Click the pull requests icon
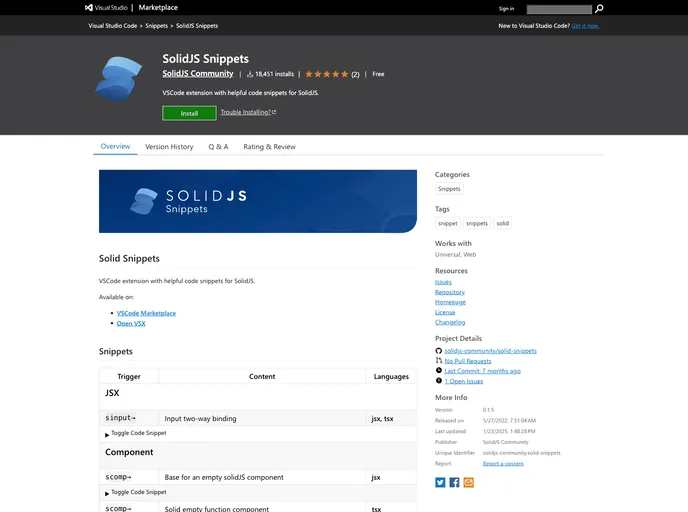Viewport: 688px width, 512px height. (x=438, y=361)
